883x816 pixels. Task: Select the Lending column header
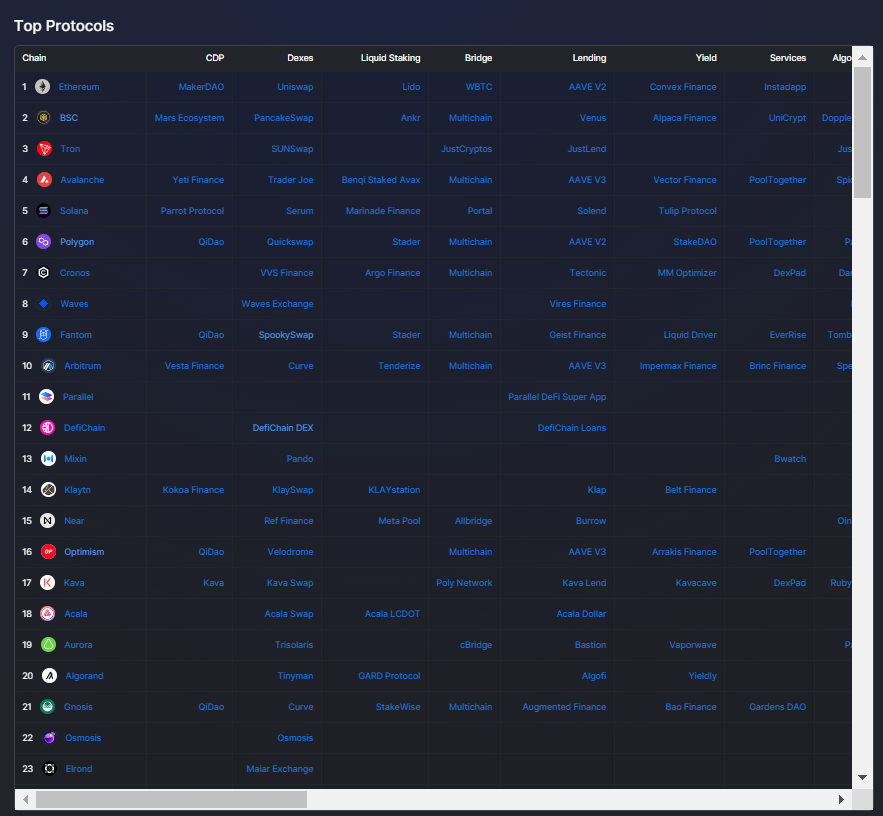tap(589, 58)
